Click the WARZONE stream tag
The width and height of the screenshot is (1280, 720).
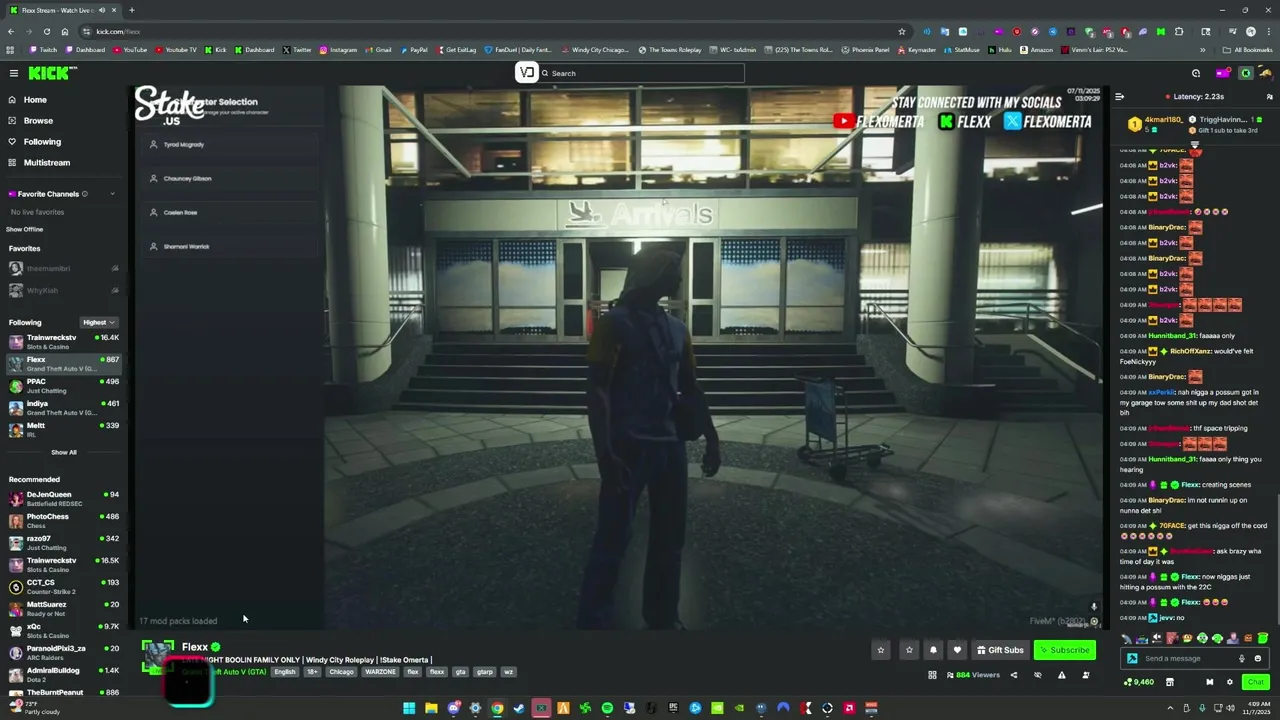380,672
